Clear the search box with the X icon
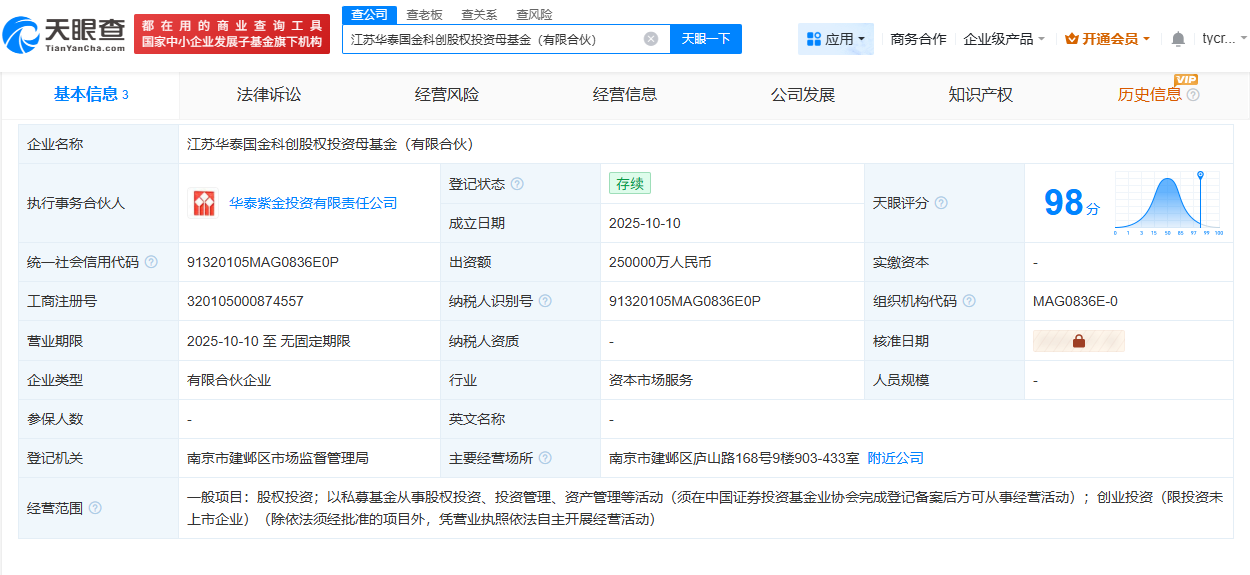The width and height of the screenshot is (1250, 575). click(651, 39)
